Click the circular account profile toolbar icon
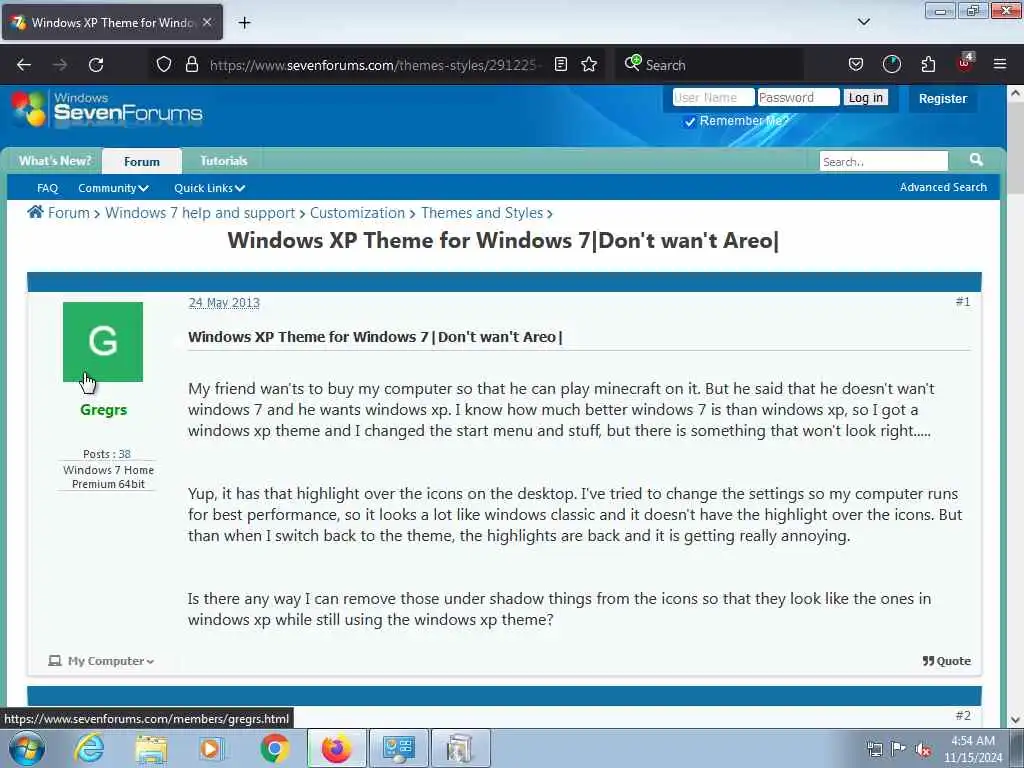 coord(891,64)
